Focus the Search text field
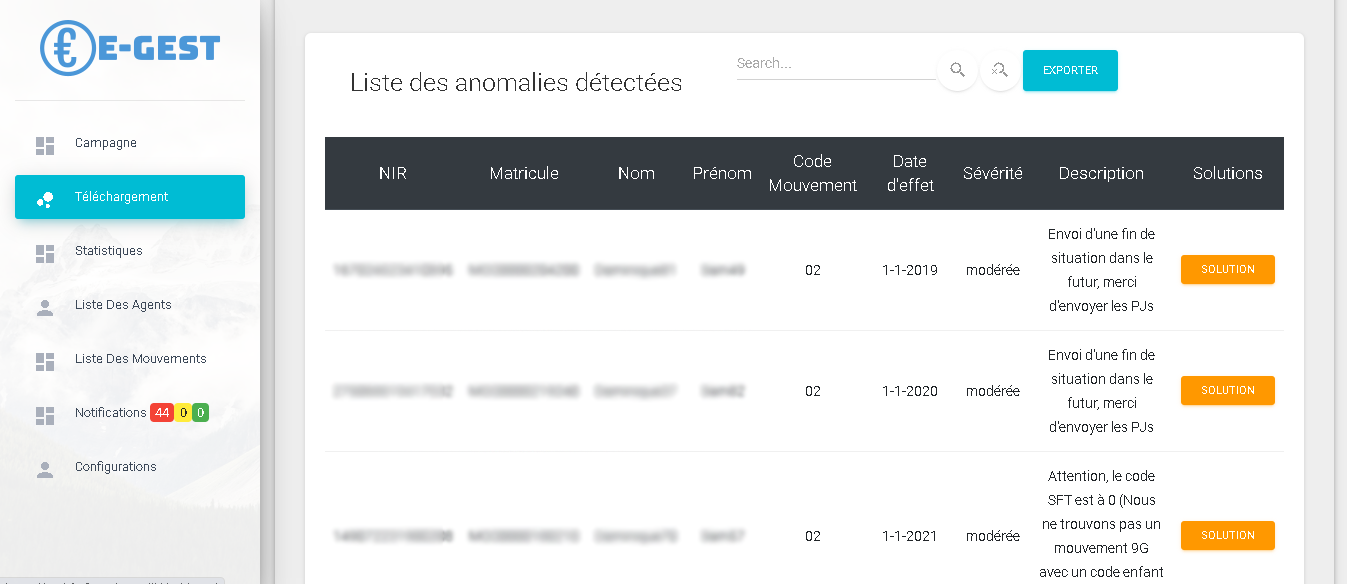The width and height of the screenshot is (1347, 584). tap(835, 64)
